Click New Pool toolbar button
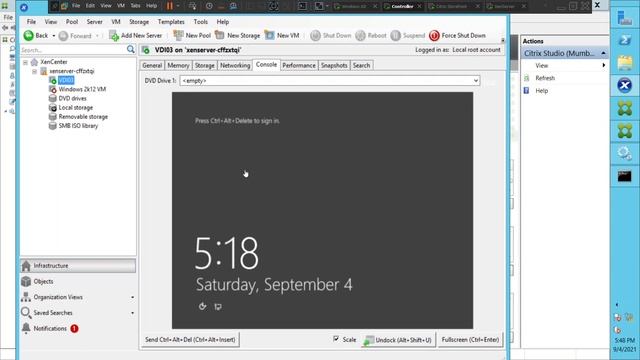The height and width of the screenshot is (360, 640). coord(192,36)
